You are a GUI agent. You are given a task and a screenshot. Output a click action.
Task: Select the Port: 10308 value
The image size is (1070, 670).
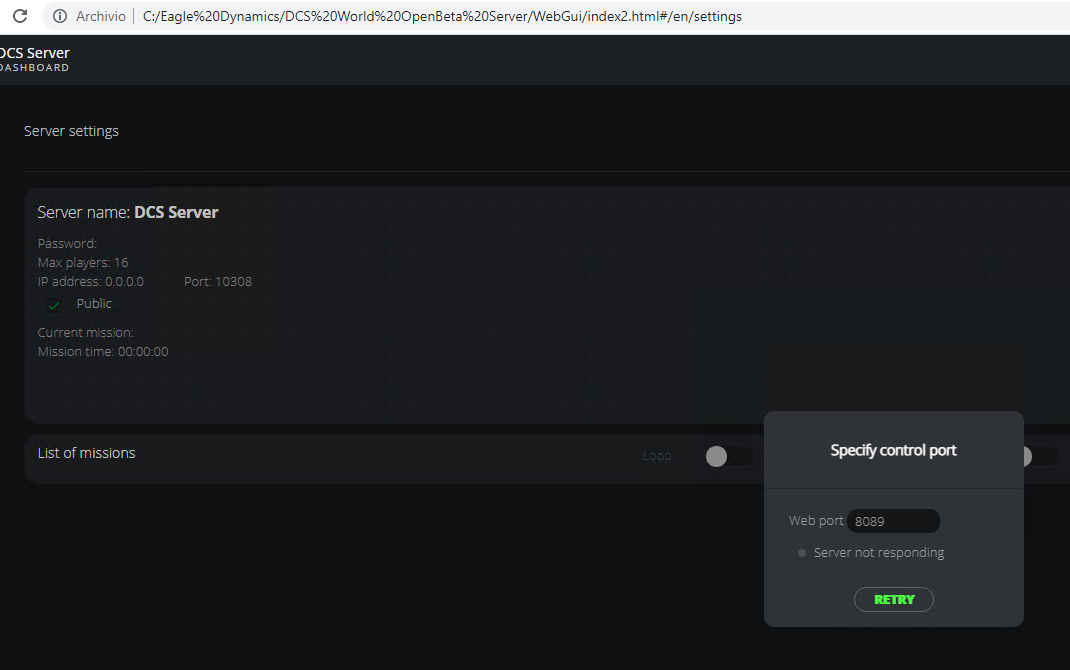pyautogui.click(x=218, y=282)
